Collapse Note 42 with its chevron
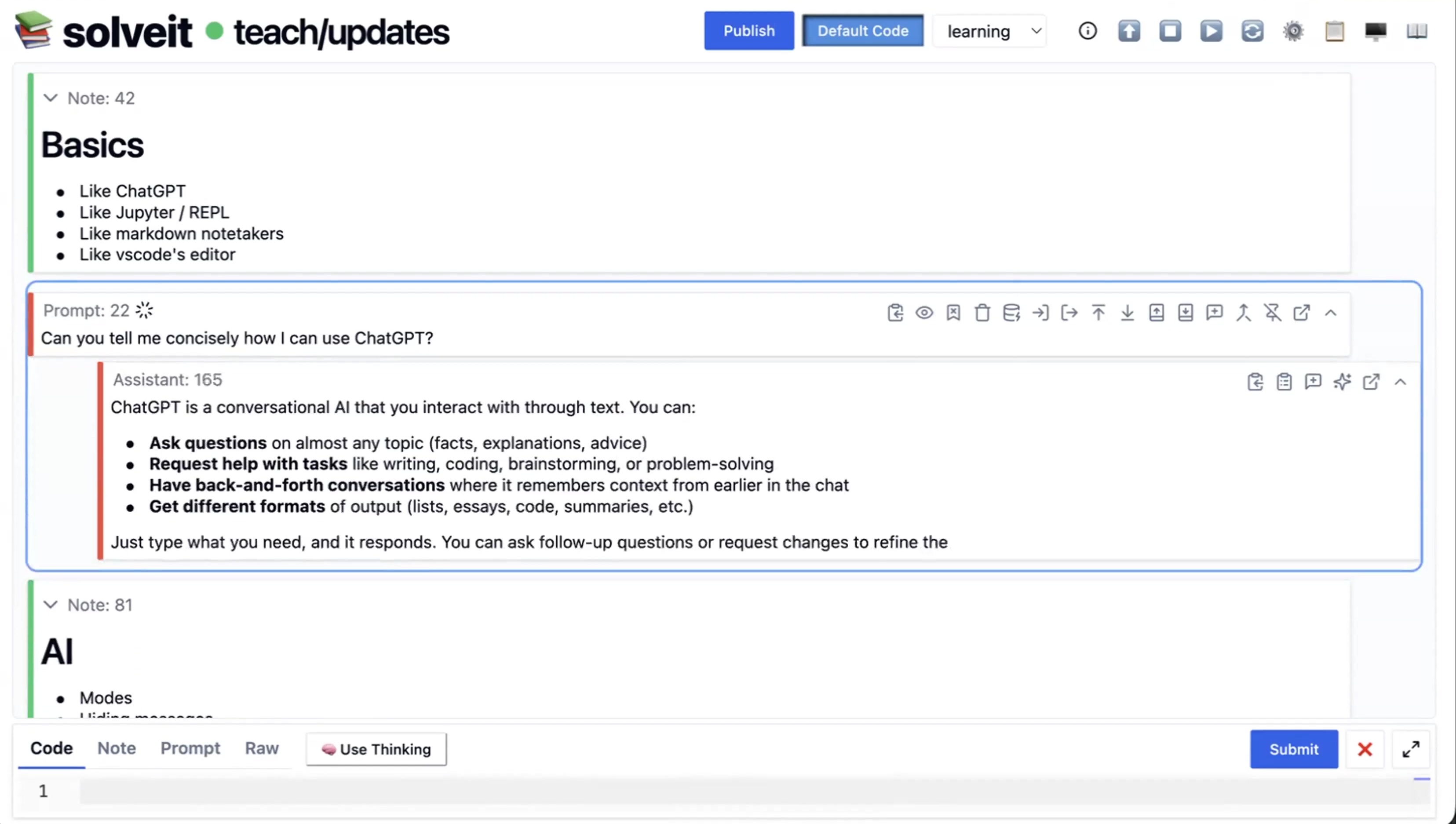Screen dimensions: 1456x824 tap(51, 98)
